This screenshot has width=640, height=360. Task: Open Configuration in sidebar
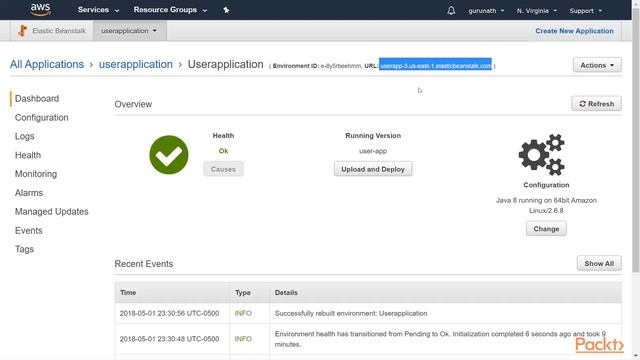(42, 118)
